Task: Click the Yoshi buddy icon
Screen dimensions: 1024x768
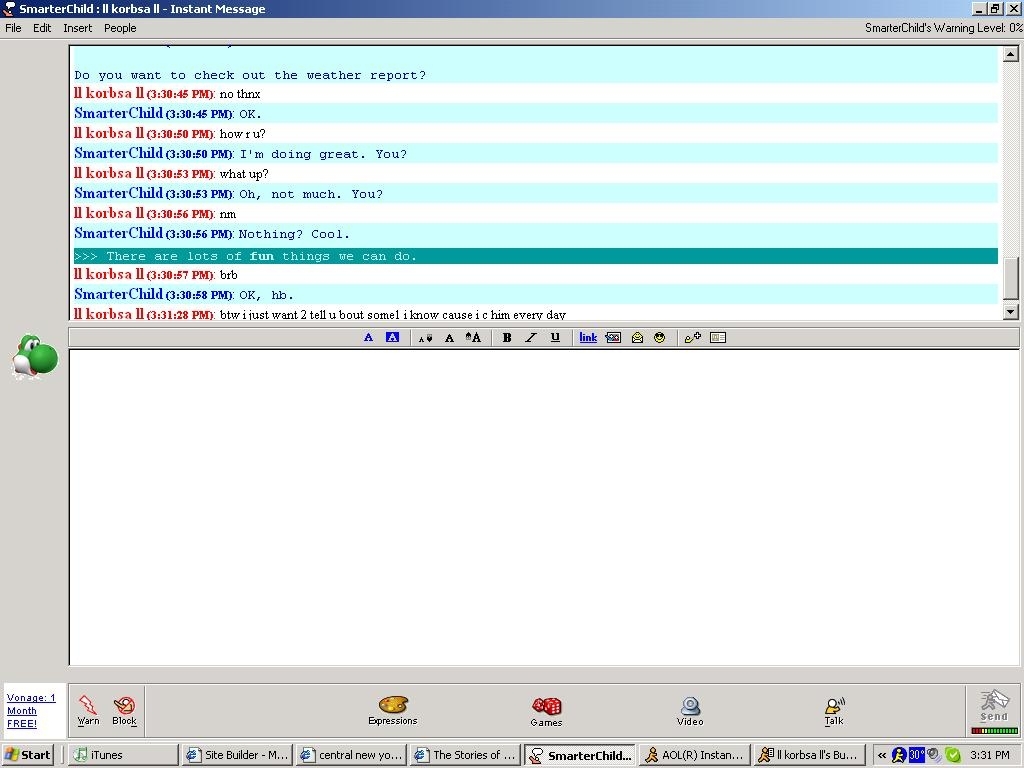Action: pos(35,357)
